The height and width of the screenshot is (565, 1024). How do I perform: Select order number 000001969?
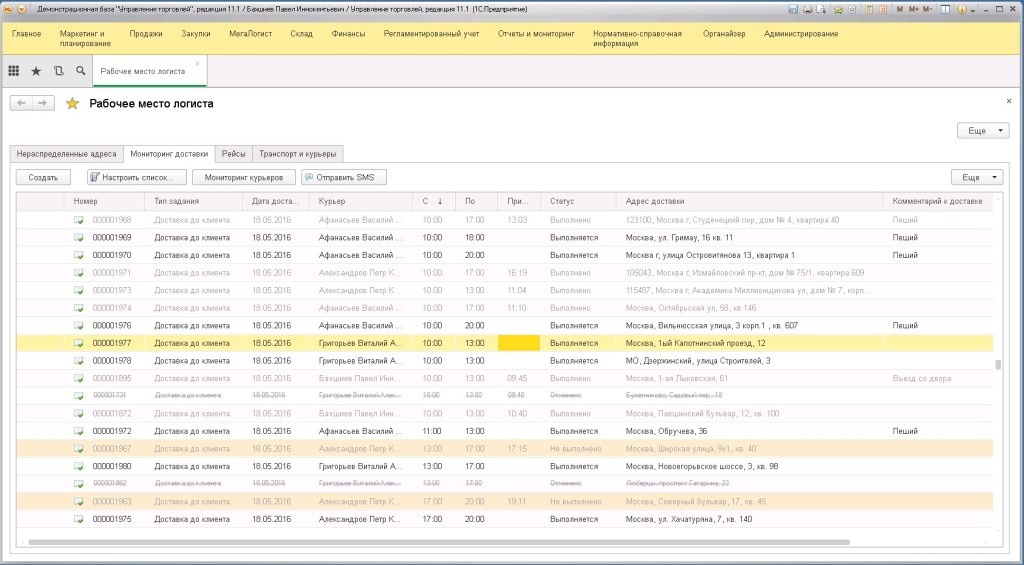click(112, 238)
